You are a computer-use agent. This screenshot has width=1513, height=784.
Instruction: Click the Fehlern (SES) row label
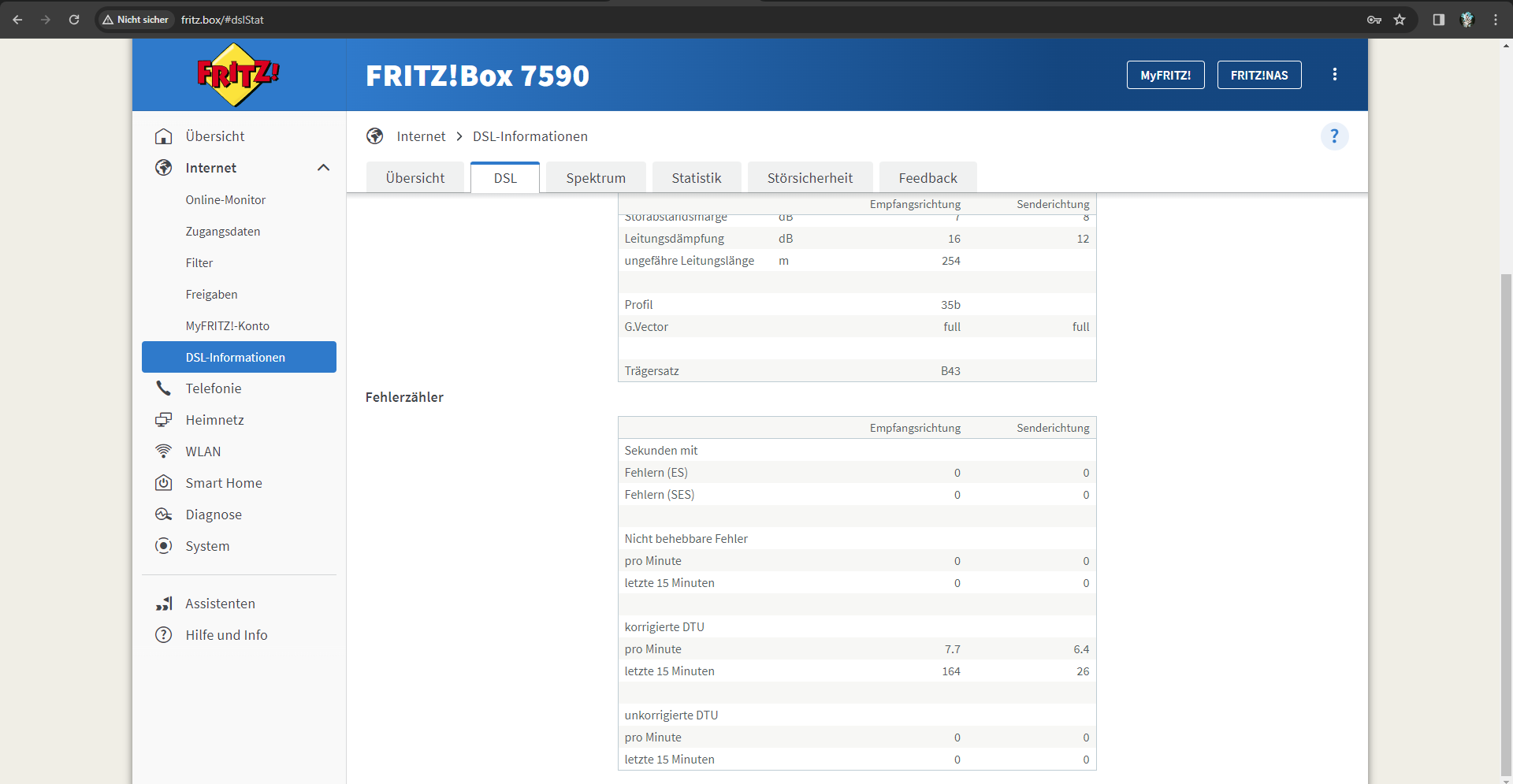(x=660, y=495)
